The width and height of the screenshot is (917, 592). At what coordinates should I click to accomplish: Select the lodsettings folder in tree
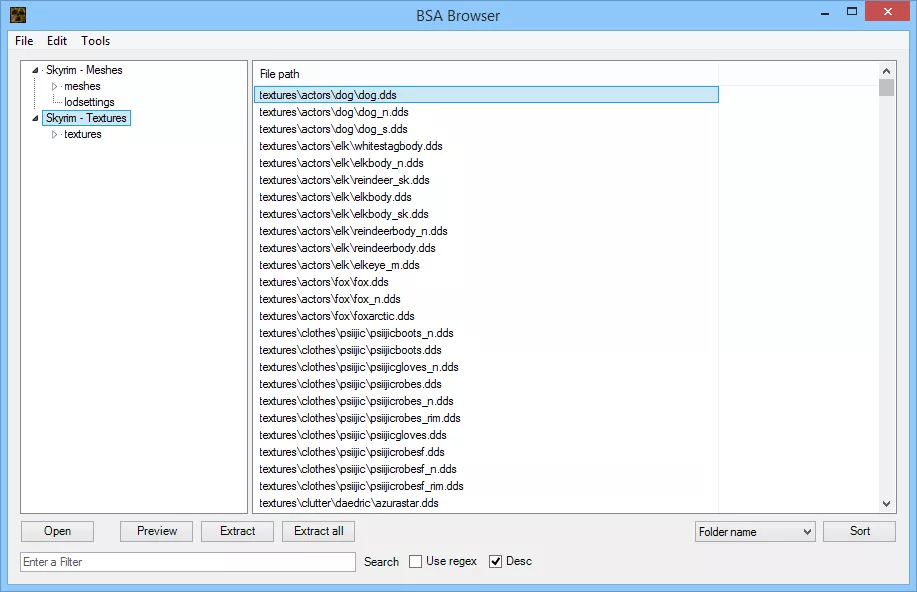(x=89, y=102)
